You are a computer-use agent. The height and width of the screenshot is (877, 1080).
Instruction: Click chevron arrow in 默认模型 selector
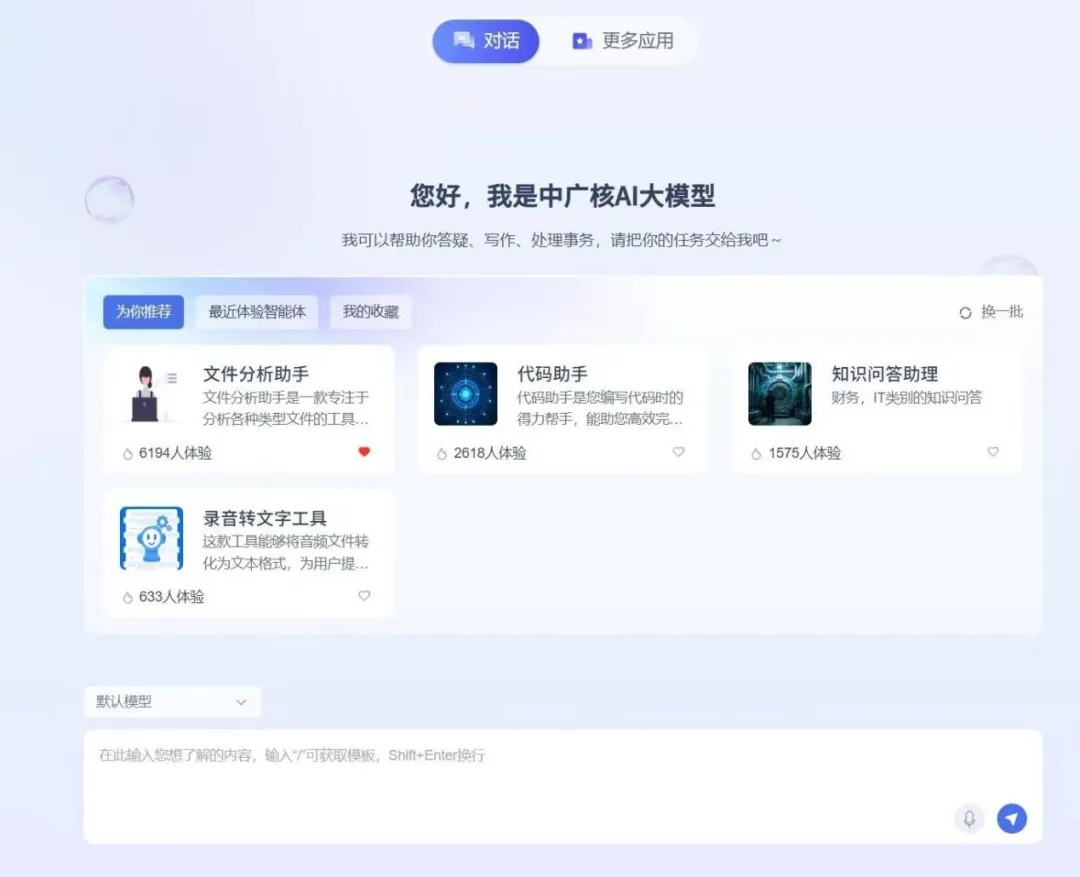241,702
